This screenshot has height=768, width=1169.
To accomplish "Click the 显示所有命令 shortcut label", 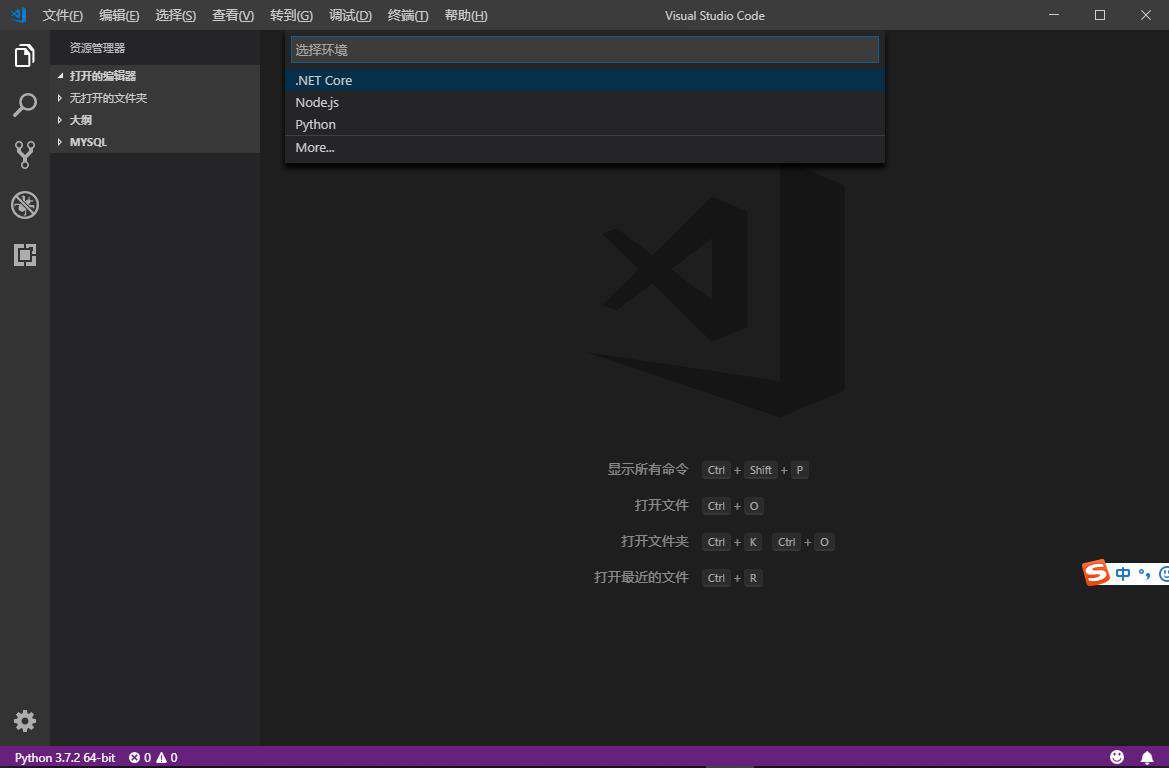I will click(x=648, y=469).
